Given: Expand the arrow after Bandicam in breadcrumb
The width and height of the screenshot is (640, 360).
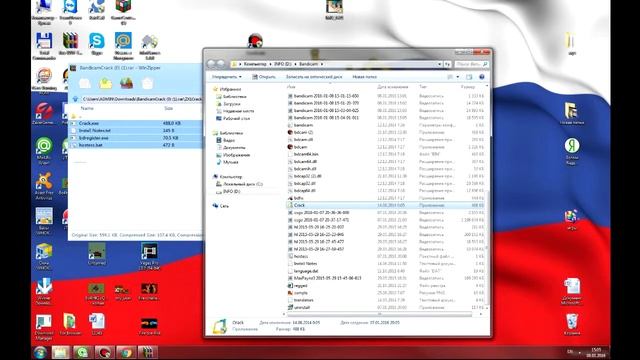Looking at the screenshot, I should pos(322,64).
